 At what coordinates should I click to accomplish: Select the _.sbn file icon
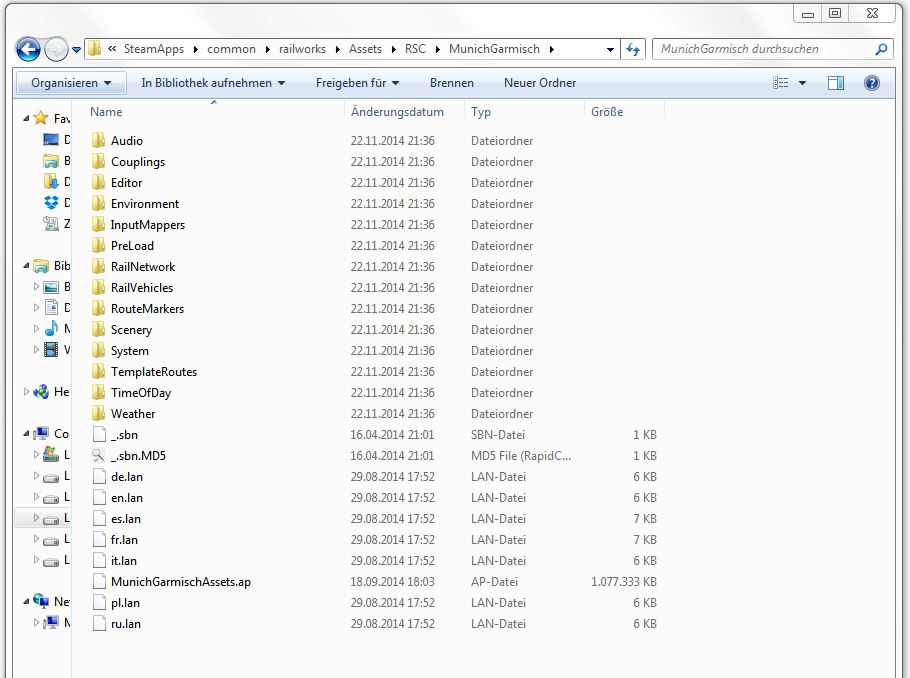pos(99,434)
